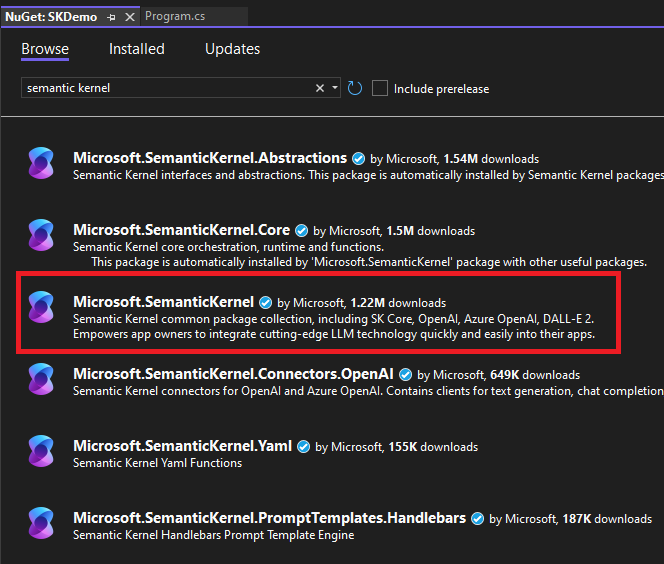Select Microsoft.SemanticKernel.Connectors.OpenAI package title

coord(233,374)
